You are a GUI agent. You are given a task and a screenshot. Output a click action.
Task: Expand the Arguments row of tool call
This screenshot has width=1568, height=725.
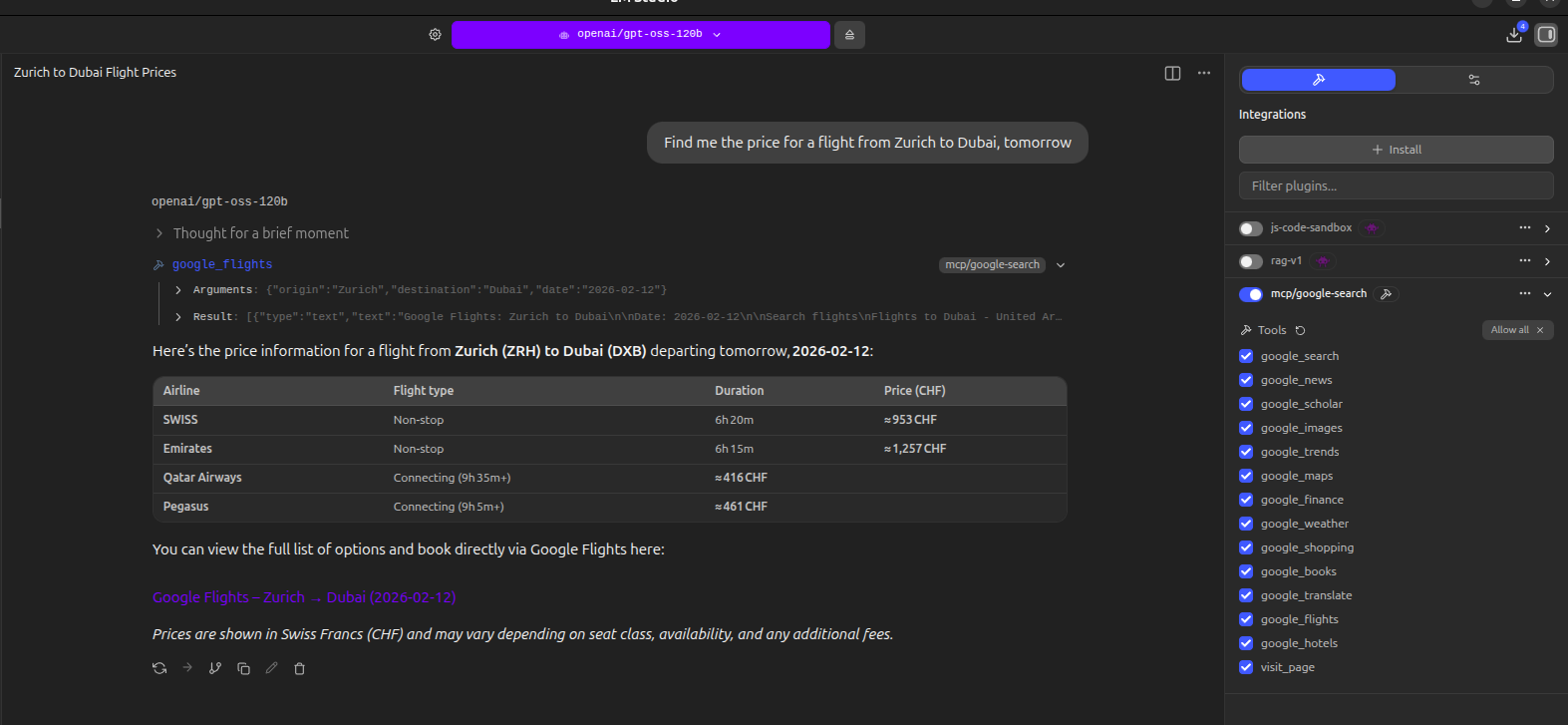point(178,290)
